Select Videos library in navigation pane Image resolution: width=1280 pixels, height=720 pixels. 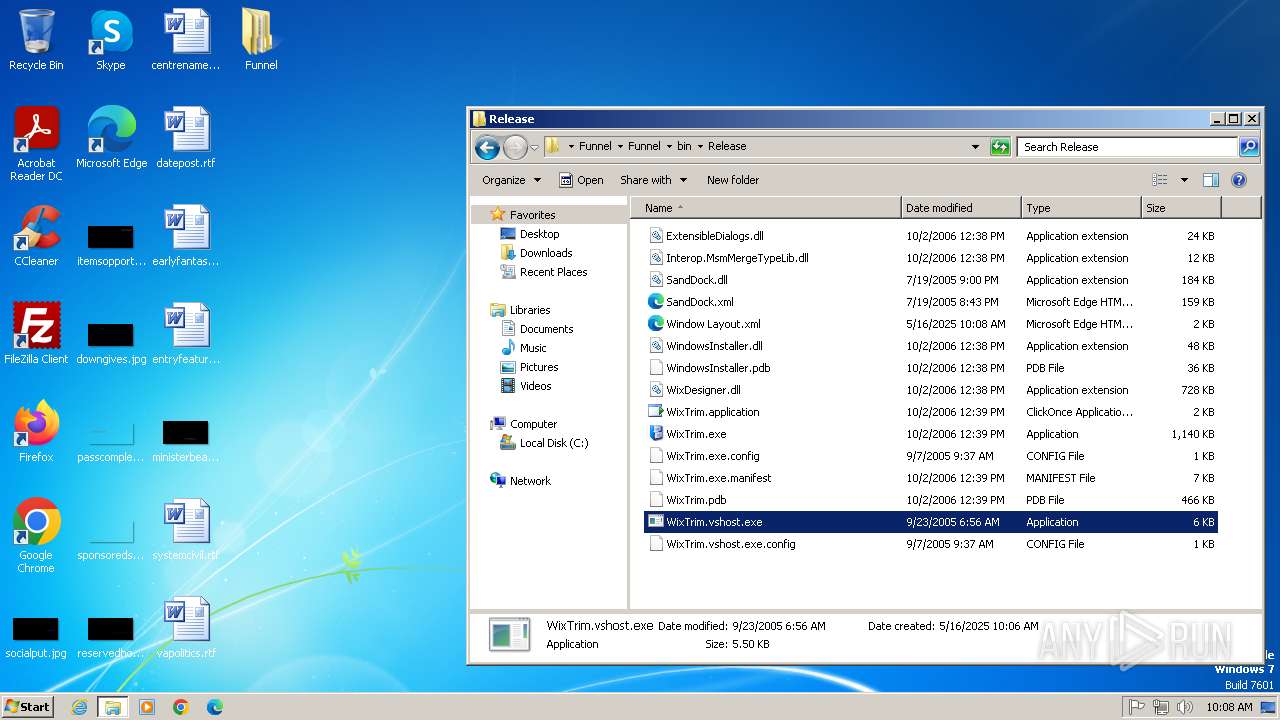click(535, 386)
